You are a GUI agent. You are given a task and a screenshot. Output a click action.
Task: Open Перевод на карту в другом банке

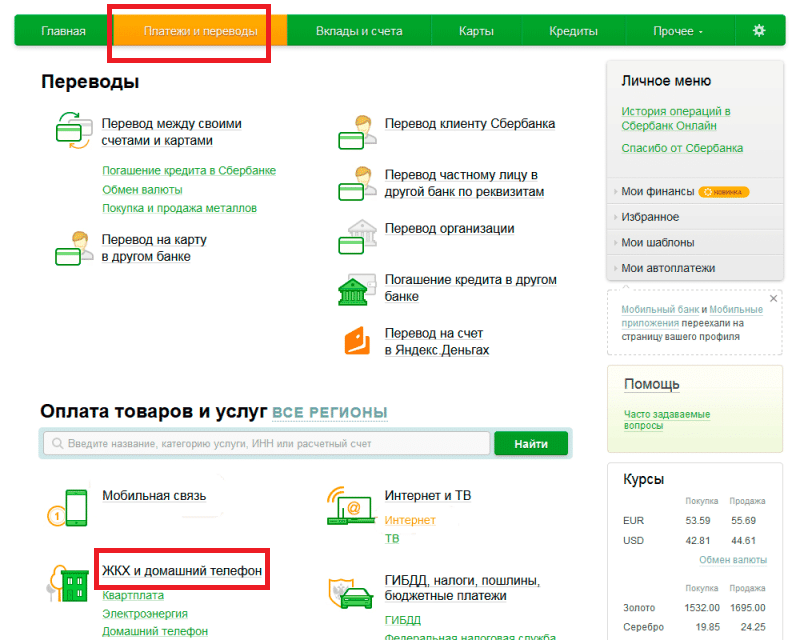[154, 248]
